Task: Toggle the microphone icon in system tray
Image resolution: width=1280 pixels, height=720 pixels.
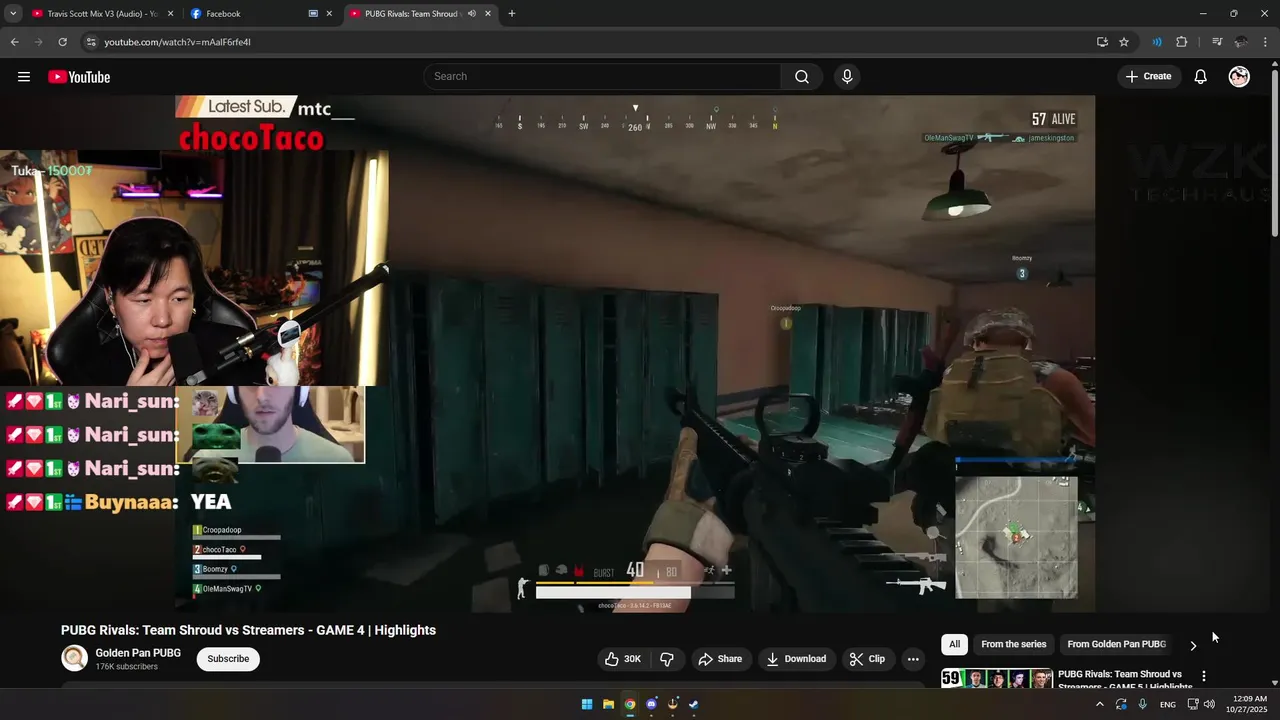Action: tap(1142, 705)
